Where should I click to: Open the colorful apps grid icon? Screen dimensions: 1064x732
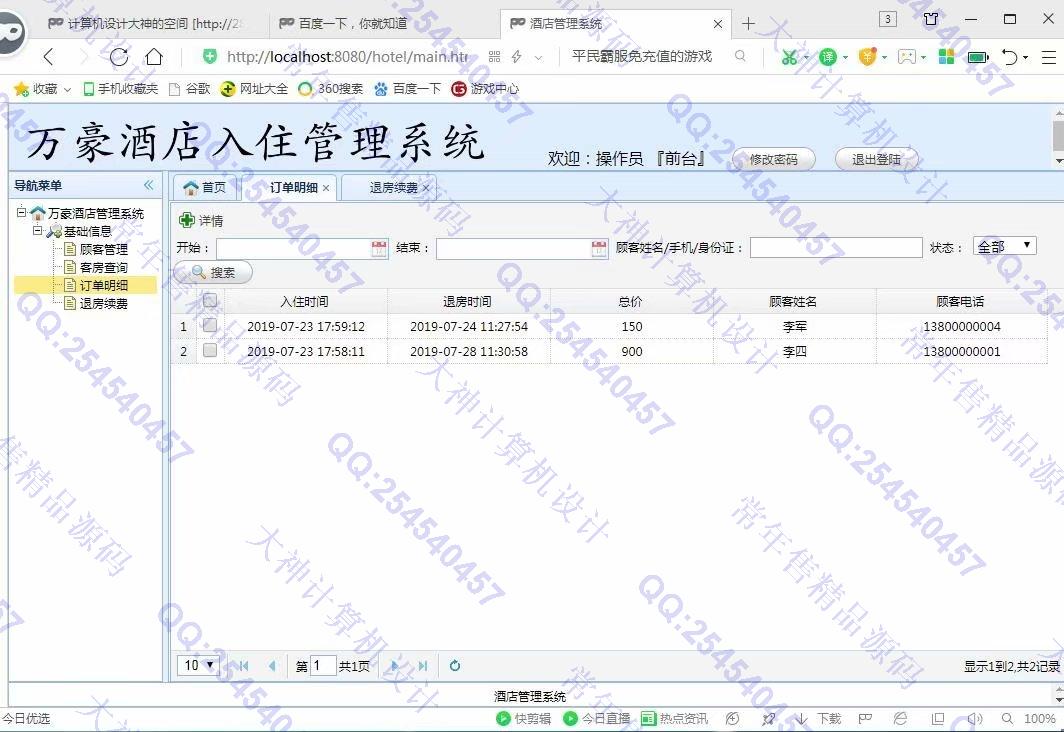coord(946,57)
